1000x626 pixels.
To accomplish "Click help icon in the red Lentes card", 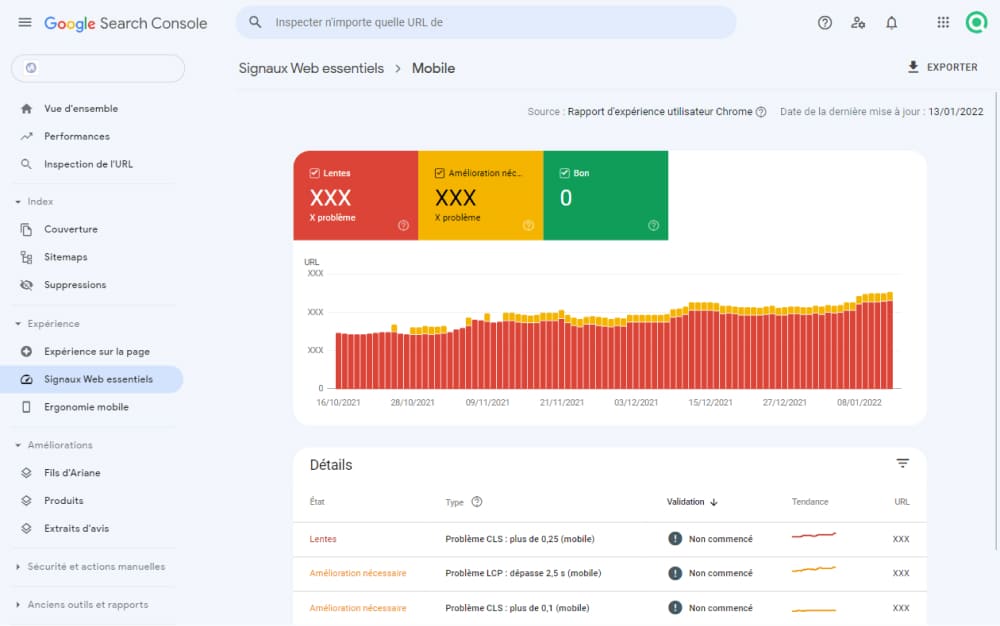I will point(403,226).
